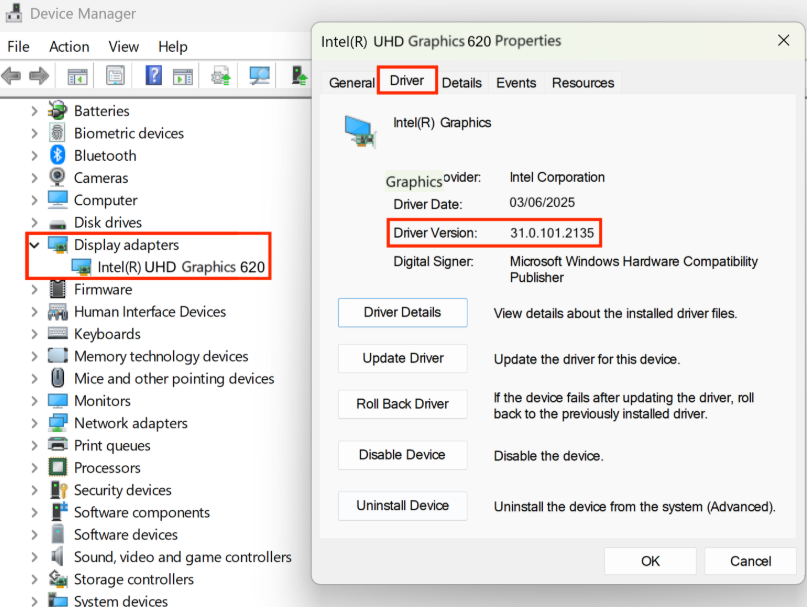Click the Cameras category icon
Screen dimensions: 807x607
click(x=58, y=178)
